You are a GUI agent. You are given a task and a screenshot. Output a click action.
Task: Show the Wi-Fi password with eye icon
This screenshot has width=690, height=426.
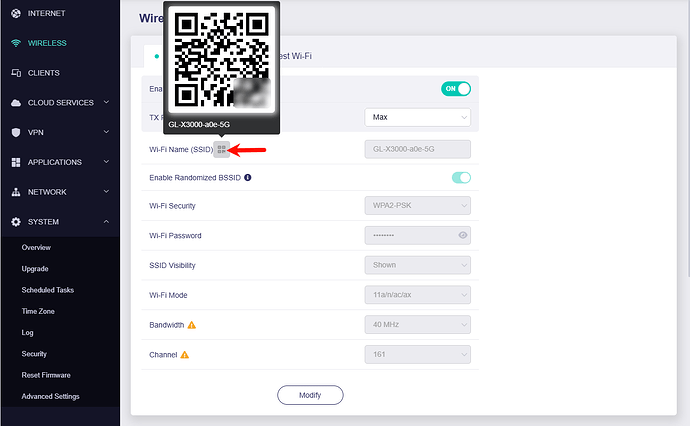tap(462, 235)
